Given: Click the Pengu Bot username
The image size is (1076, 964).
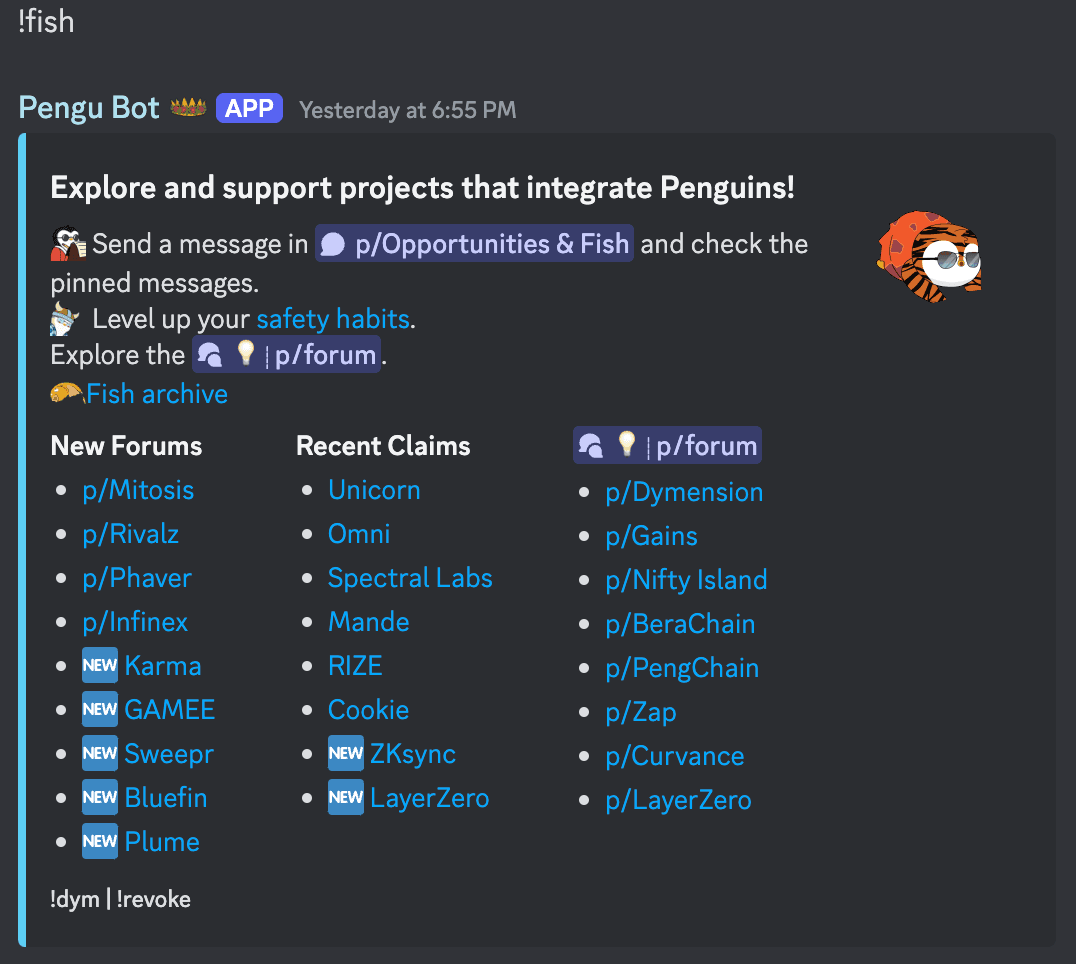Looking at the screenshot, I should pos(89,108).
